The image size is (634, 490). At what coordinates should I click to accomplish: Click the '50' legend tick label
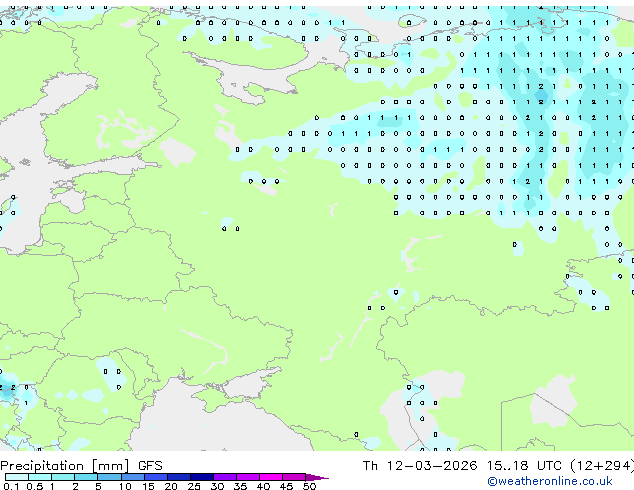309,486
